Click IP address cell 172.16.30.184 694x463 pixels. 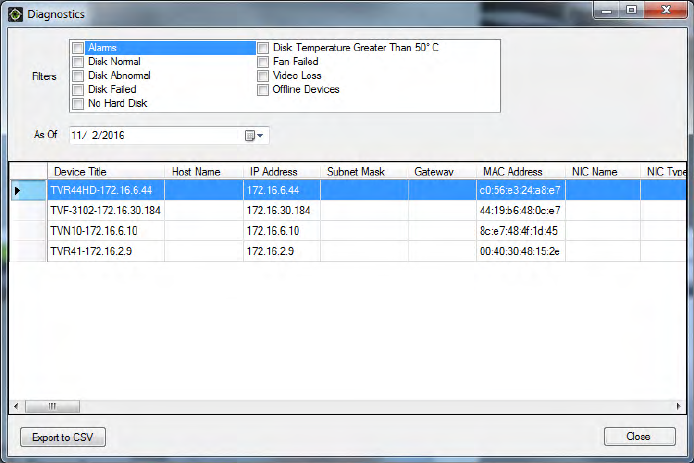[x=281, y=210]
